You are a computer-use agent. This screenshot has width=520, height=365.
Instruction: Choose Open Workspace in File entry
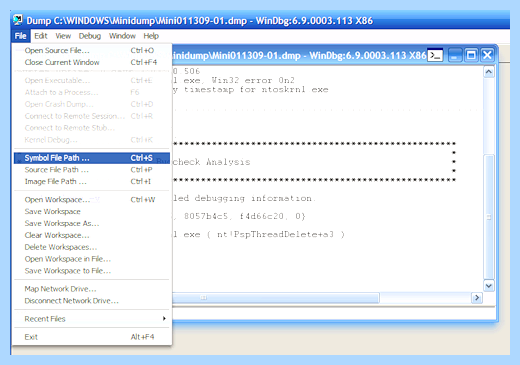92,259
